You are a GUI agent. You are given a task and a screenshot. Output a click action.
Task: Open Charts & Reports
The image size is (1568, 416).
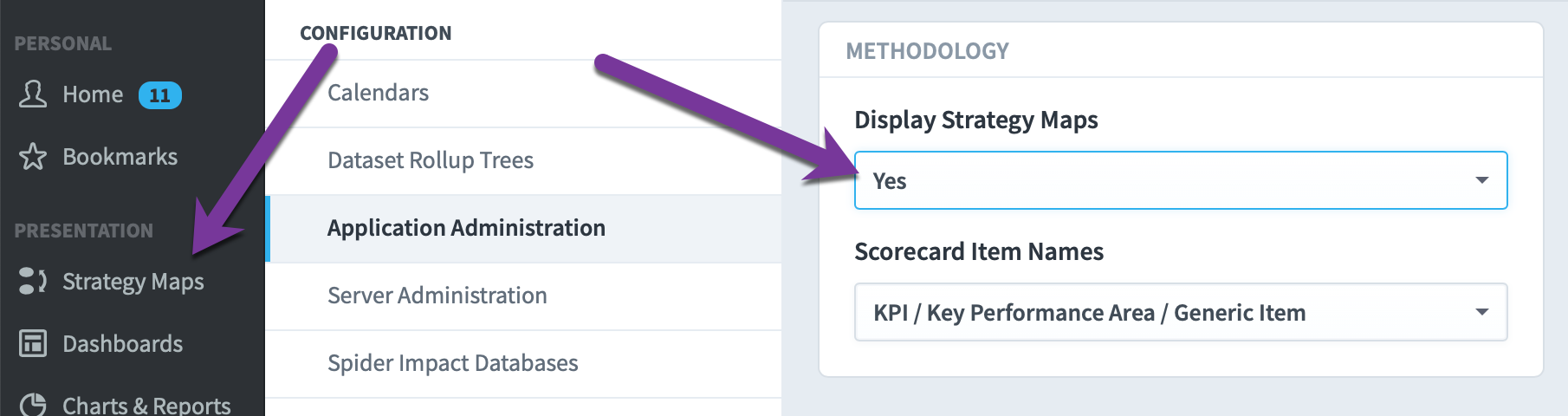point(146,405)
